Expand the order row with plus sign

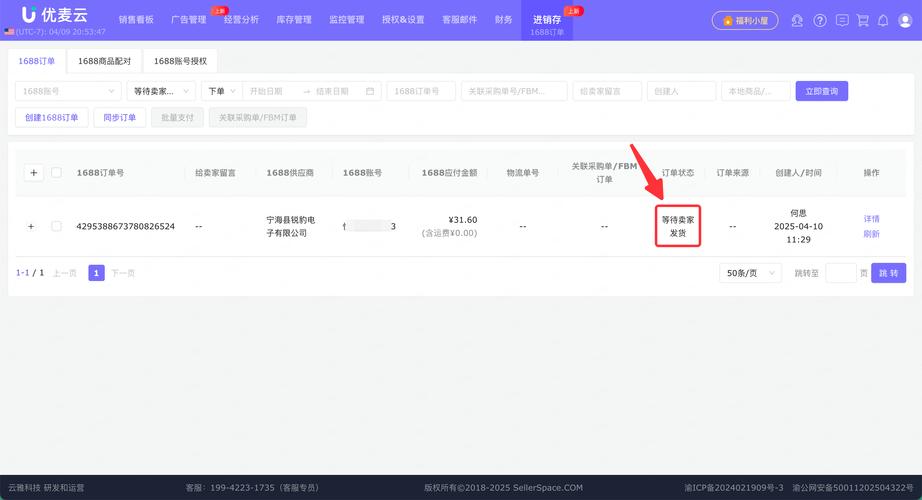31,226
